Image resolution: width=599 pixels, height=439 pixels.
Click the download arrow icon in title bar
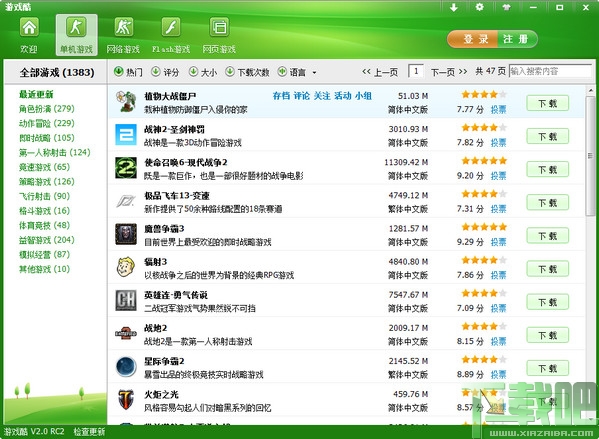453,7
